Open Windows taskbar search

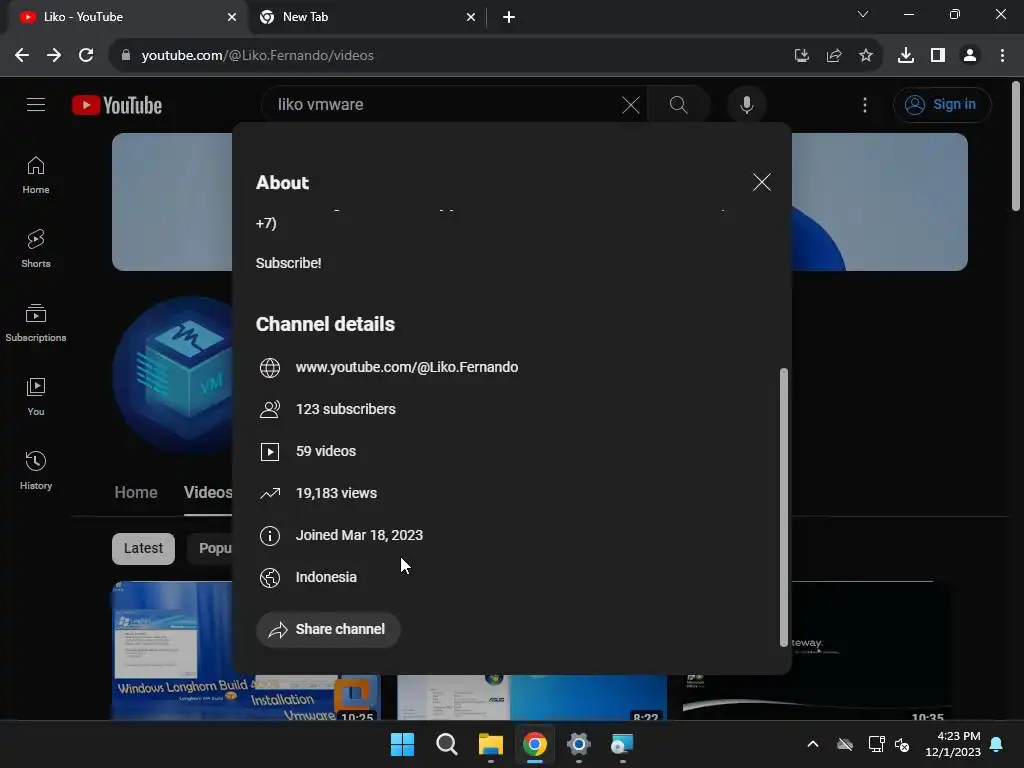click(447, 744)
